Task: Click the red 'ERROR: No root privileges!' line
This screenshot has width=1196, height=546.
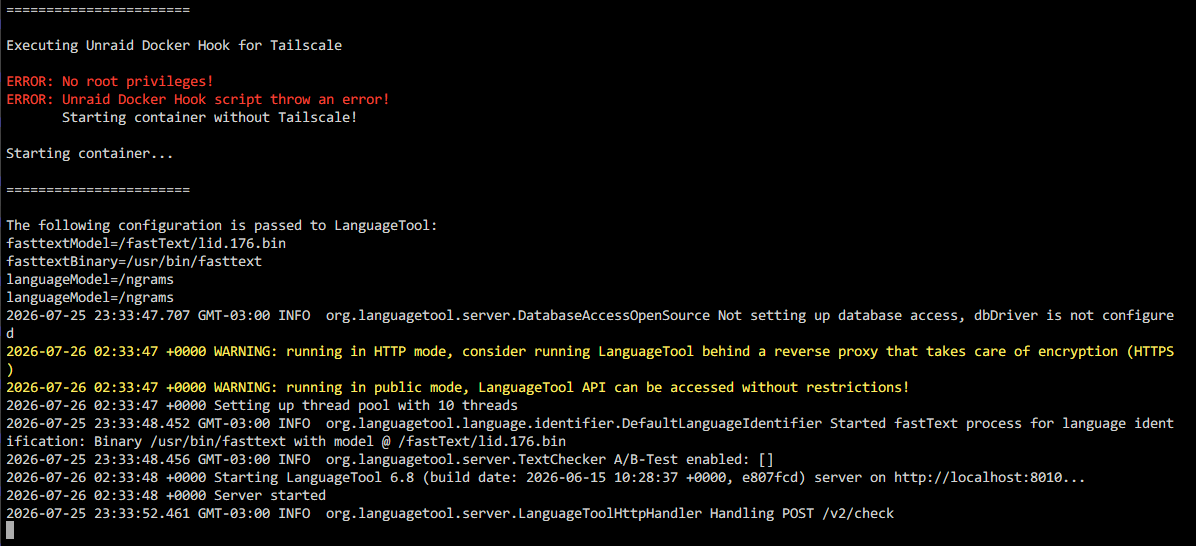Action: click(109, 82)
